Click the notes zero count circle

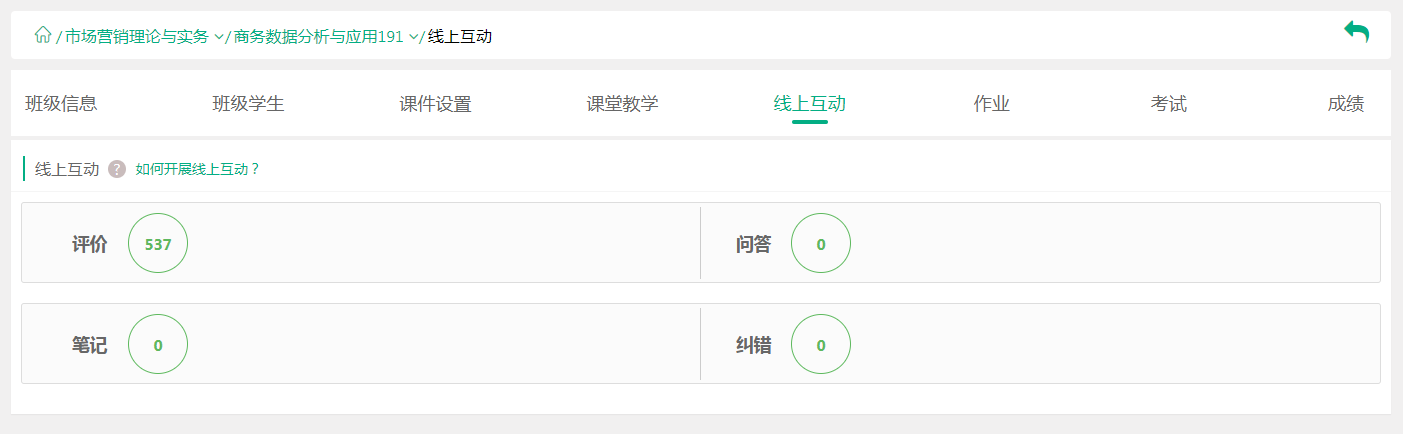tap(158, 345)
